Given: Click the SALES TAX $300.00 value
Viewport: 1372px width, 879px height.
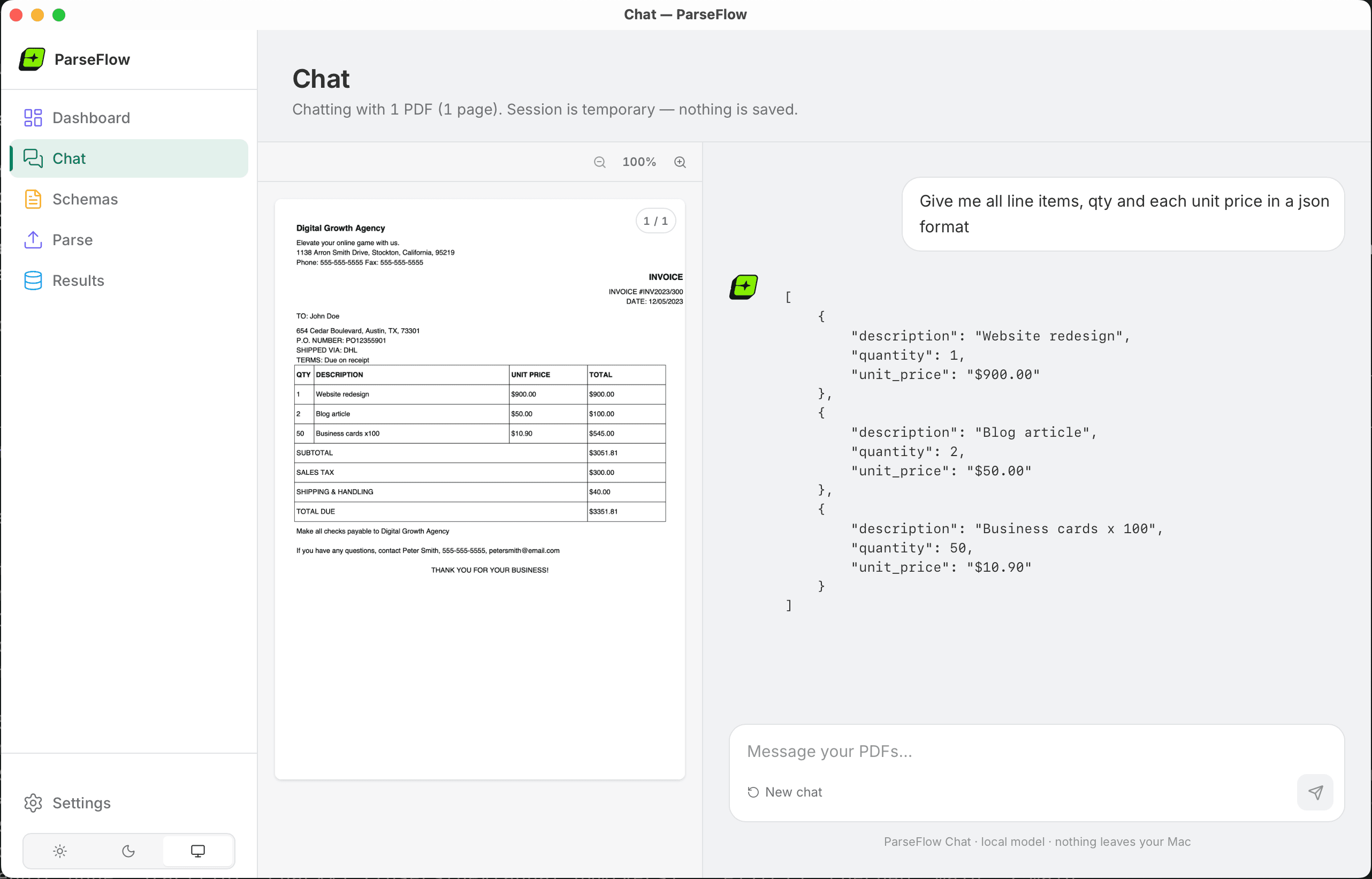Looking at the screenshot, I should (x=601, y=473).
